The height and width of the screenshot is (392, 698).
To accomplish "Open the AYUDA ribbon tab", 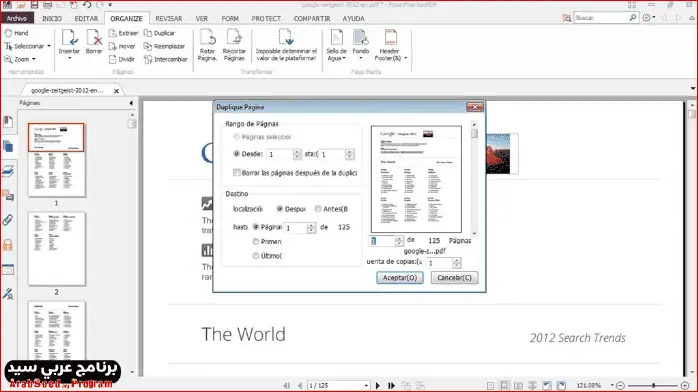I will click(x=353, y=19).
